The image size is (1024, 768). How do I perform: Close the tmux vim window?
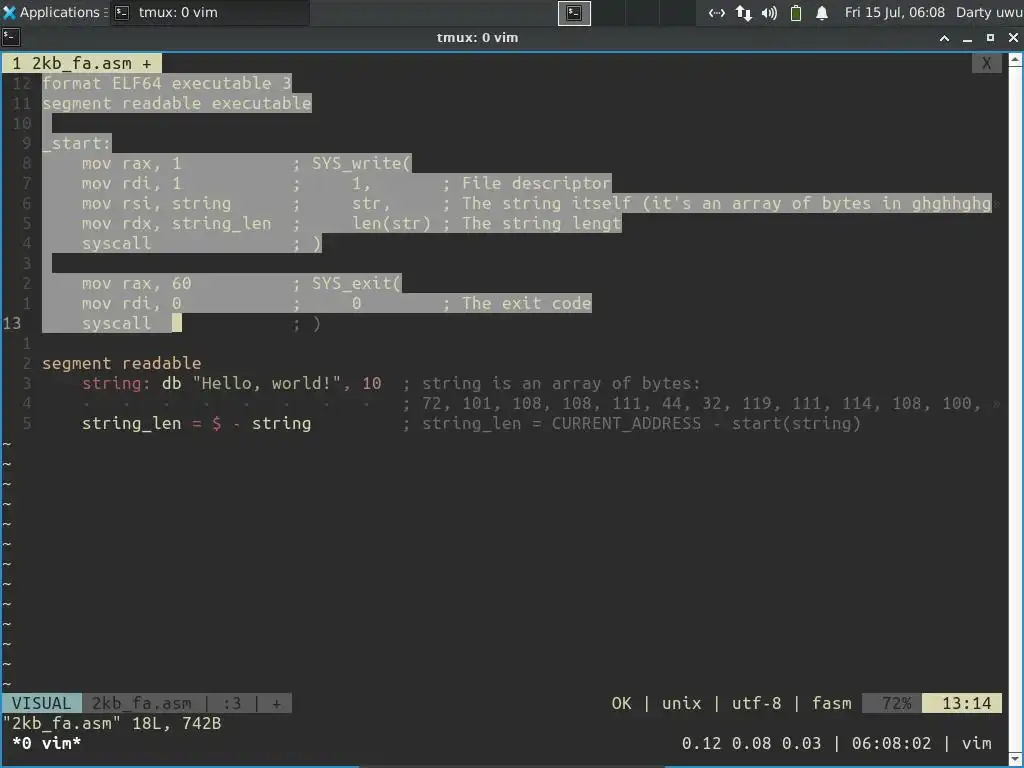1013,38
